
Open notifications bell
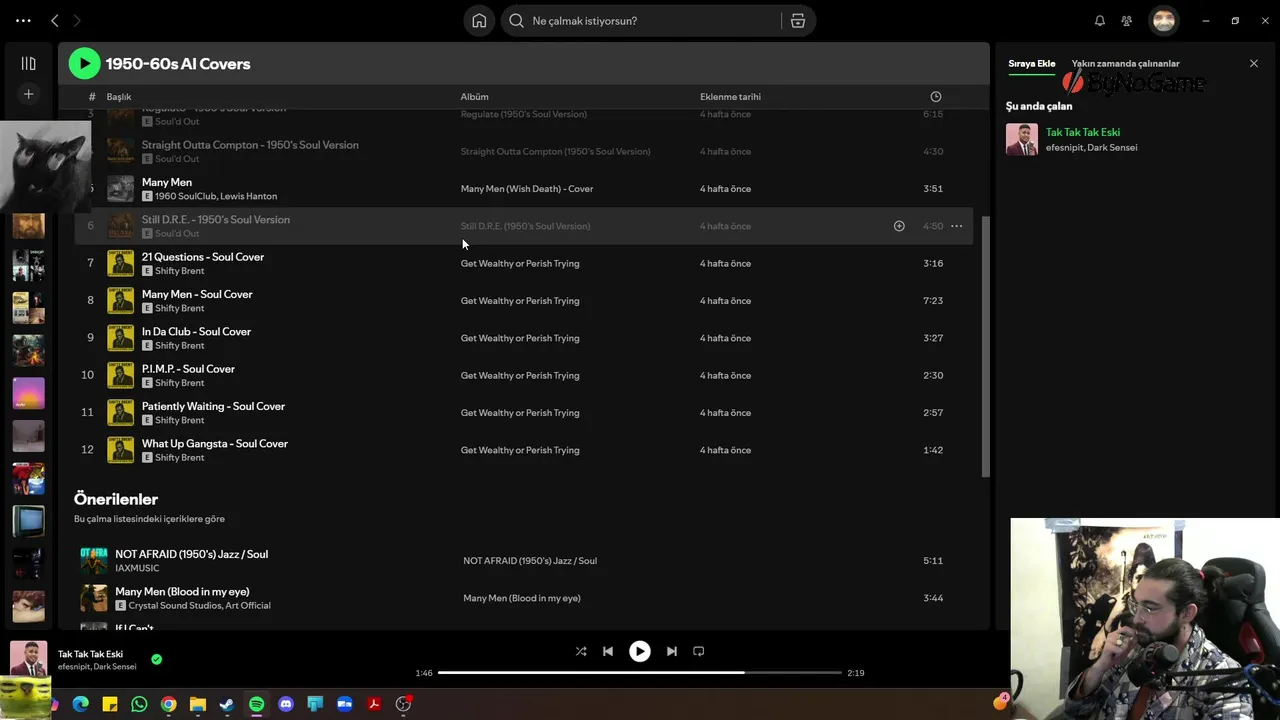(1100, 21)
